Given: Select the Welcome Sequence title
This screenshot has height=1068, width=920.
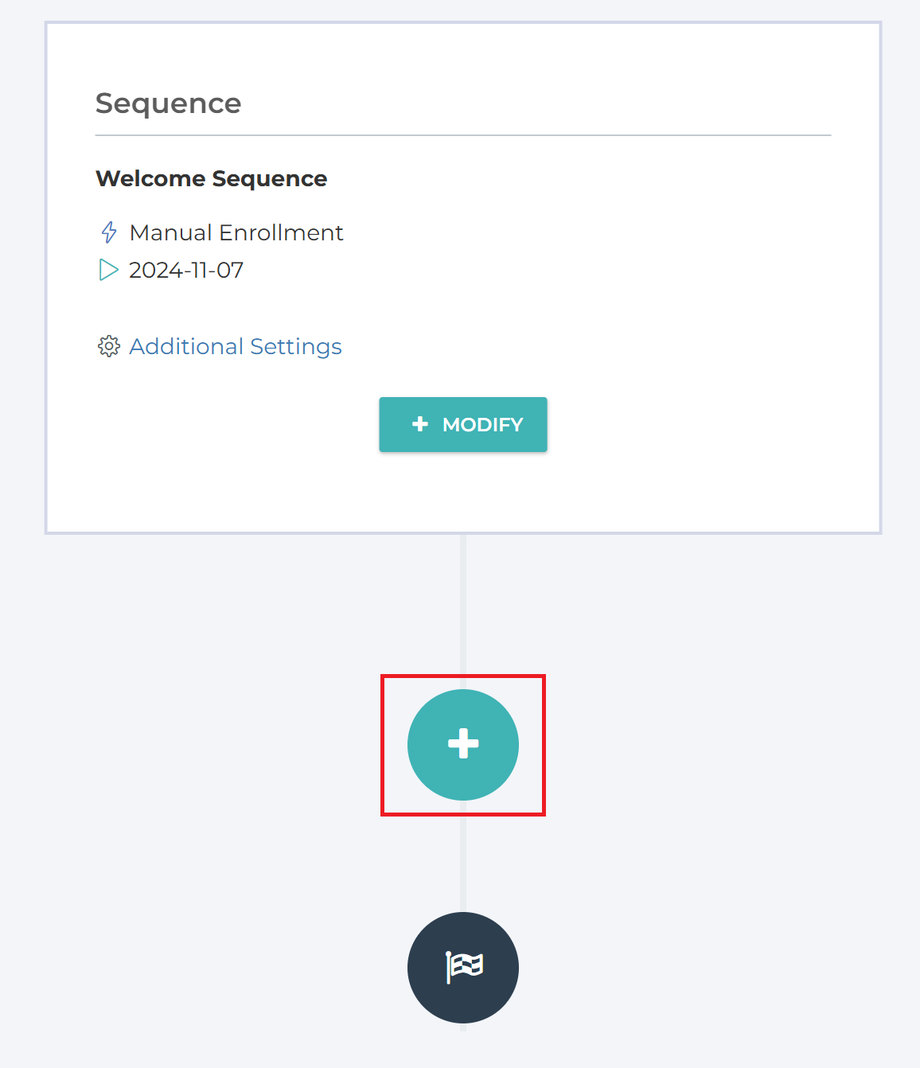Looking at the screenshot, I should 211,179.
